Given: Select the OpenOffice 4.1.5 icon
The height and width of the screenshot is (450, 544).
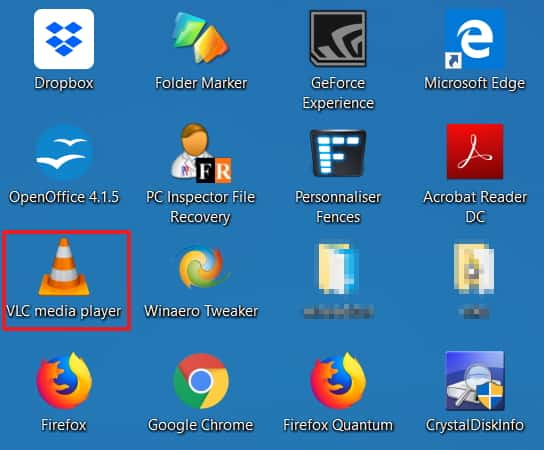Looking at the screenshot, I should [64, 153].
